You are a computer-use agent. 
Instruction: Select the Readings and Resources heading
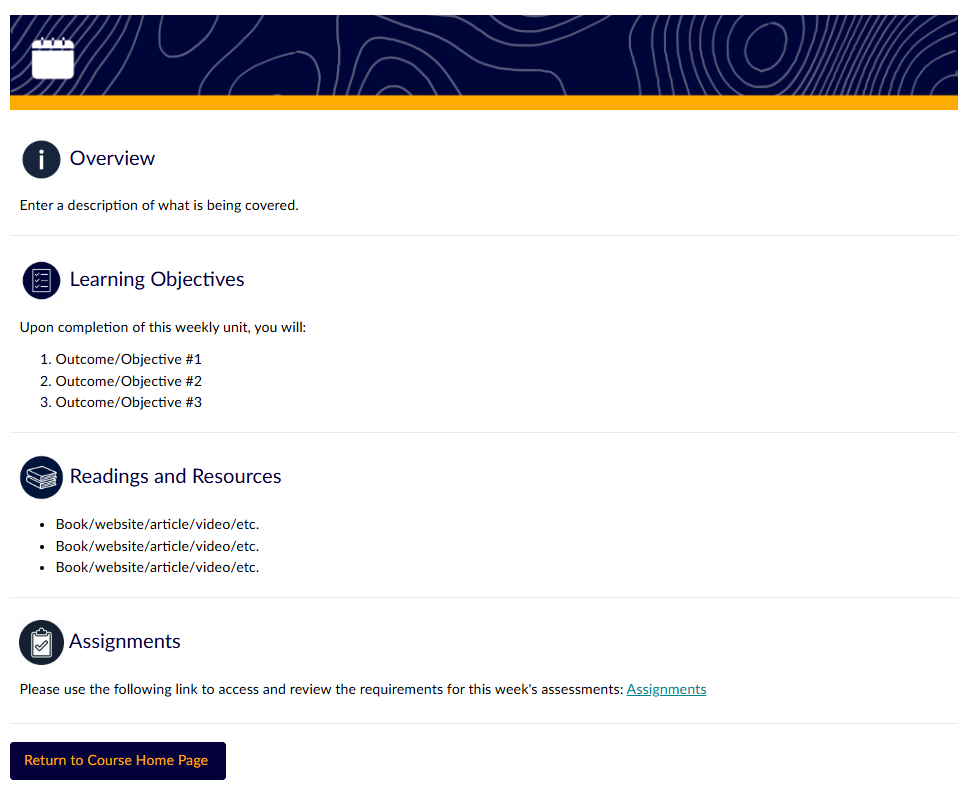(175, 476)
